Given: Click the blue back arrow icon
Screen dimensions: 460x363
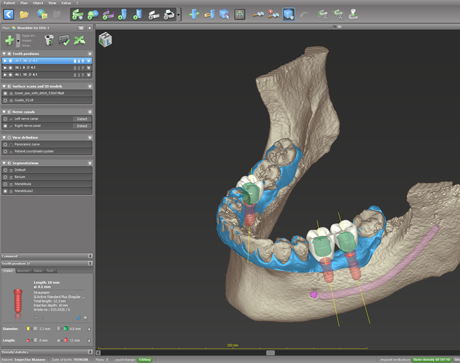Looking at the screenshot, I should (8, 14).
